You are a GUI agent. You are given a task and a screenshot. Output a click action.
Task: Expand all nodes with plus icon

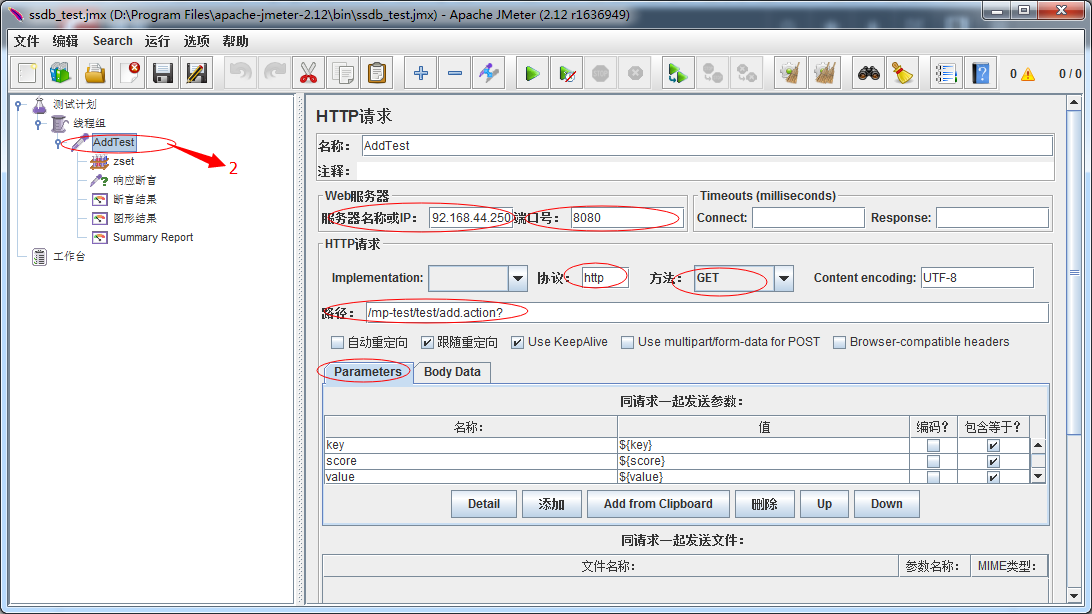coord(421,72)
